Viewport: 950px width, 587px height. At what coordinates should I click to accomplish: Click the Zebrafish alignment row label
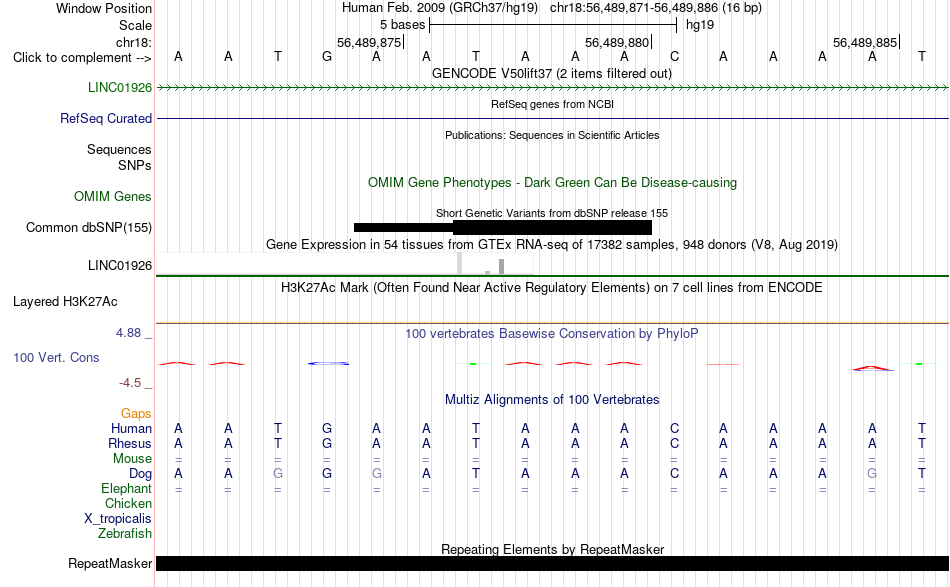click(x=125, y=534)
